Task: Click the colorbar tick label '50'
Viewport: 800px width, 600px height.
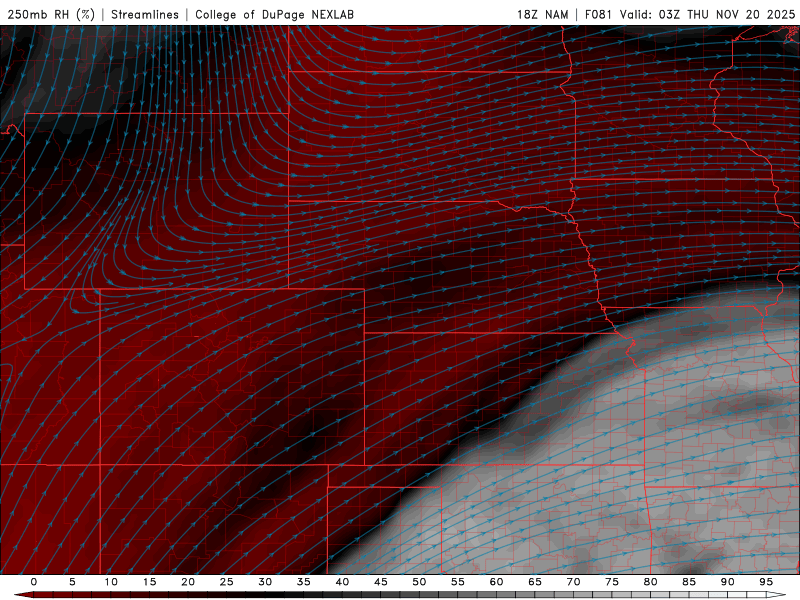Action: tap(419, 582)
